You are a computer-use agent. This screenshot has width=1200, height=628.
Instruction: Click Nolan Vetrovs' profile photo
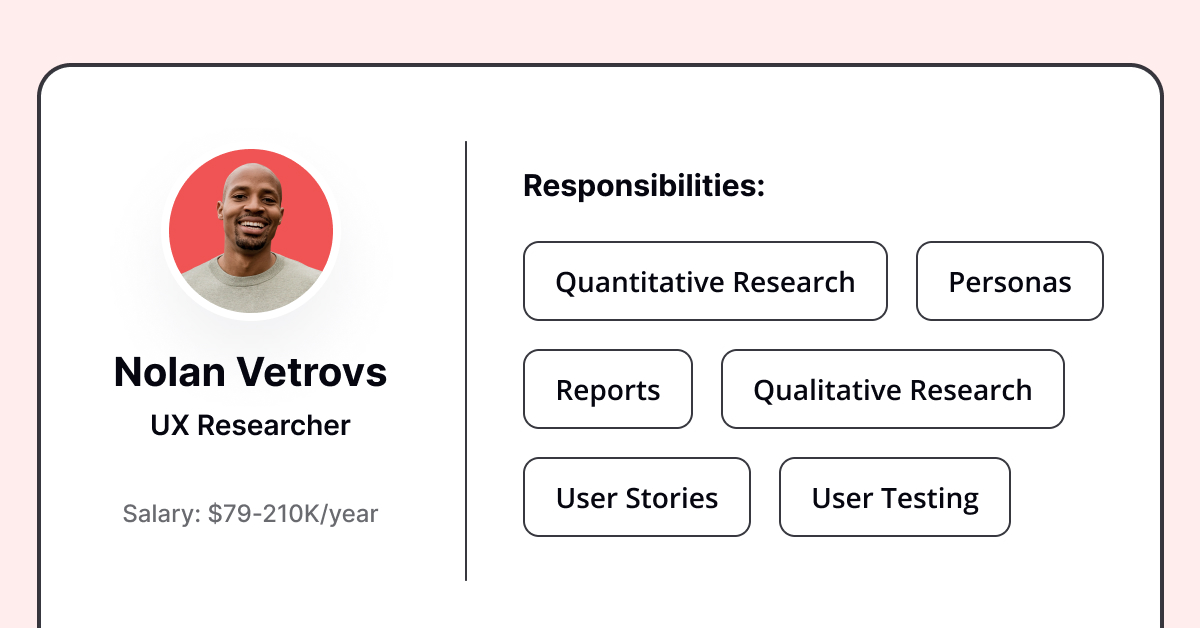pos(251,231)
